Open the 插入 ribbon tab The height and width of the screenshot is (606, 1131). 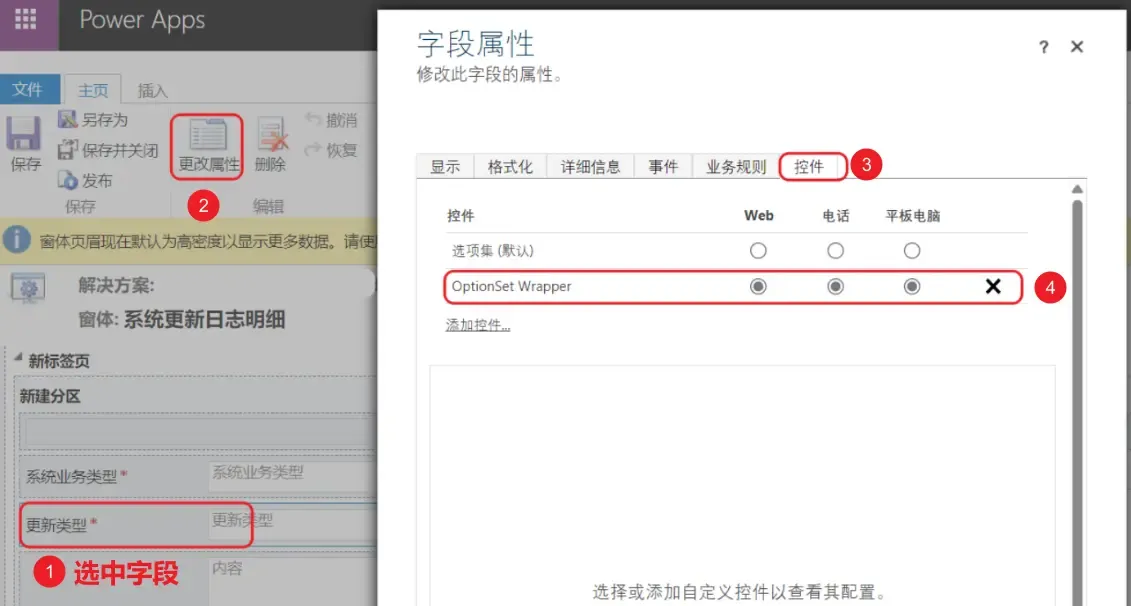[151, 89]
